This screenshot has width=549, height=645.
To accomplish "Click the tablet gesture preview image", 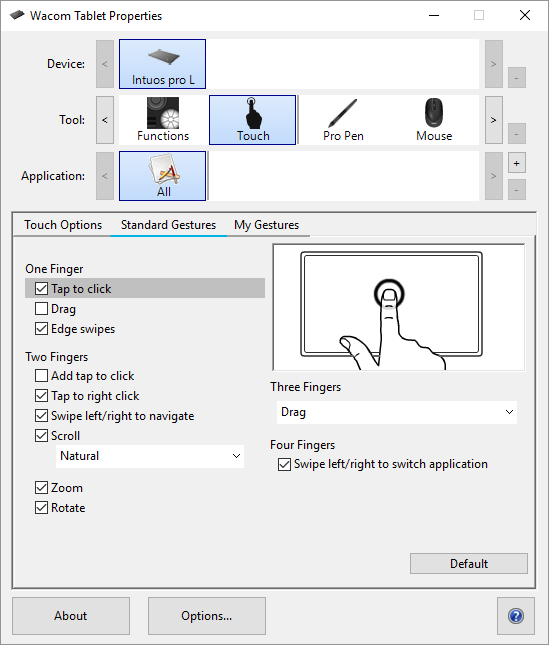I will pyautogui.click(x=398, y=307).
